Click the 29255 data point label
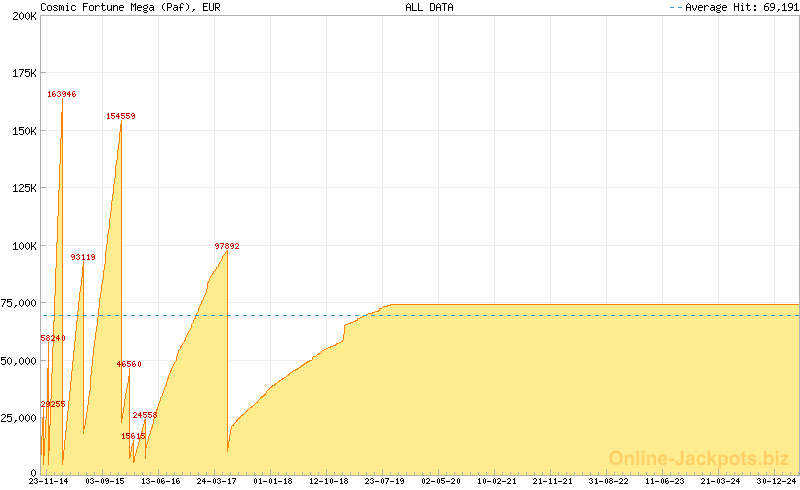800x490 pixels. tap(53, 404)
